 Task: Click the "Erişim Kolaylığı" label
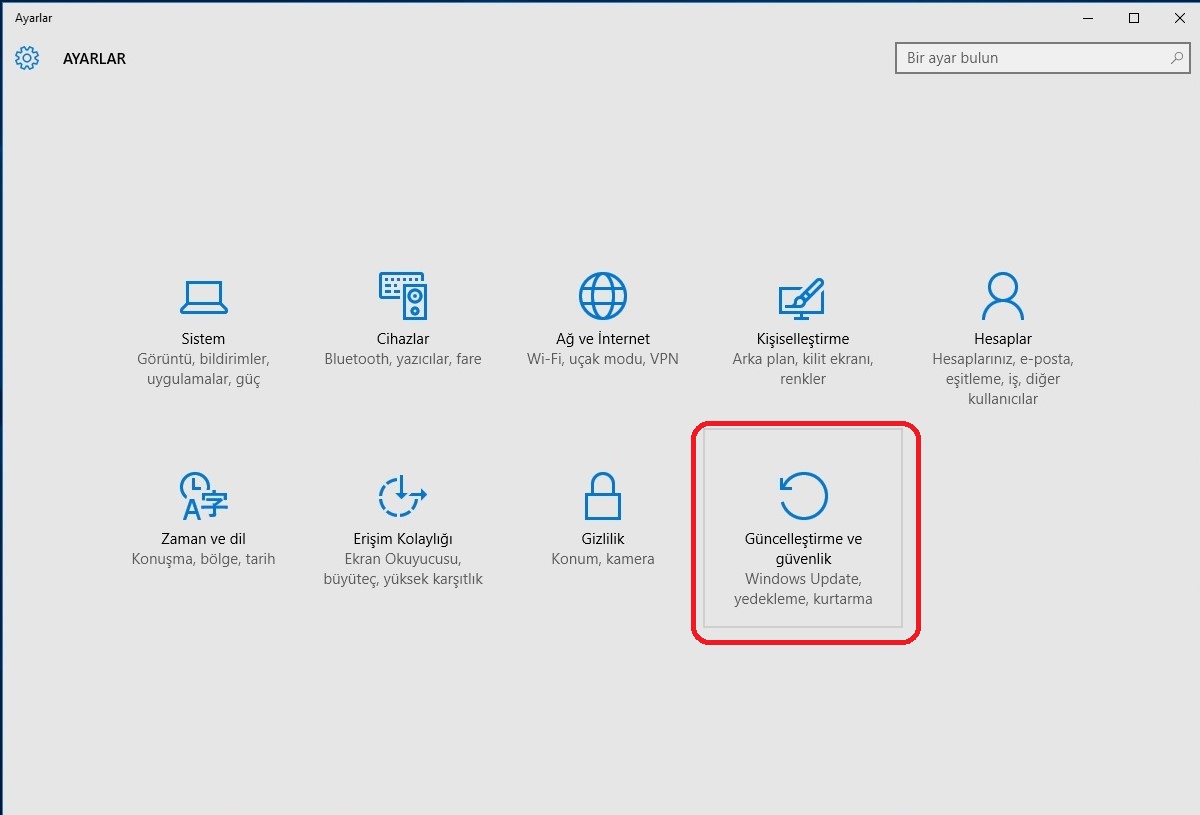coord(403,539)
